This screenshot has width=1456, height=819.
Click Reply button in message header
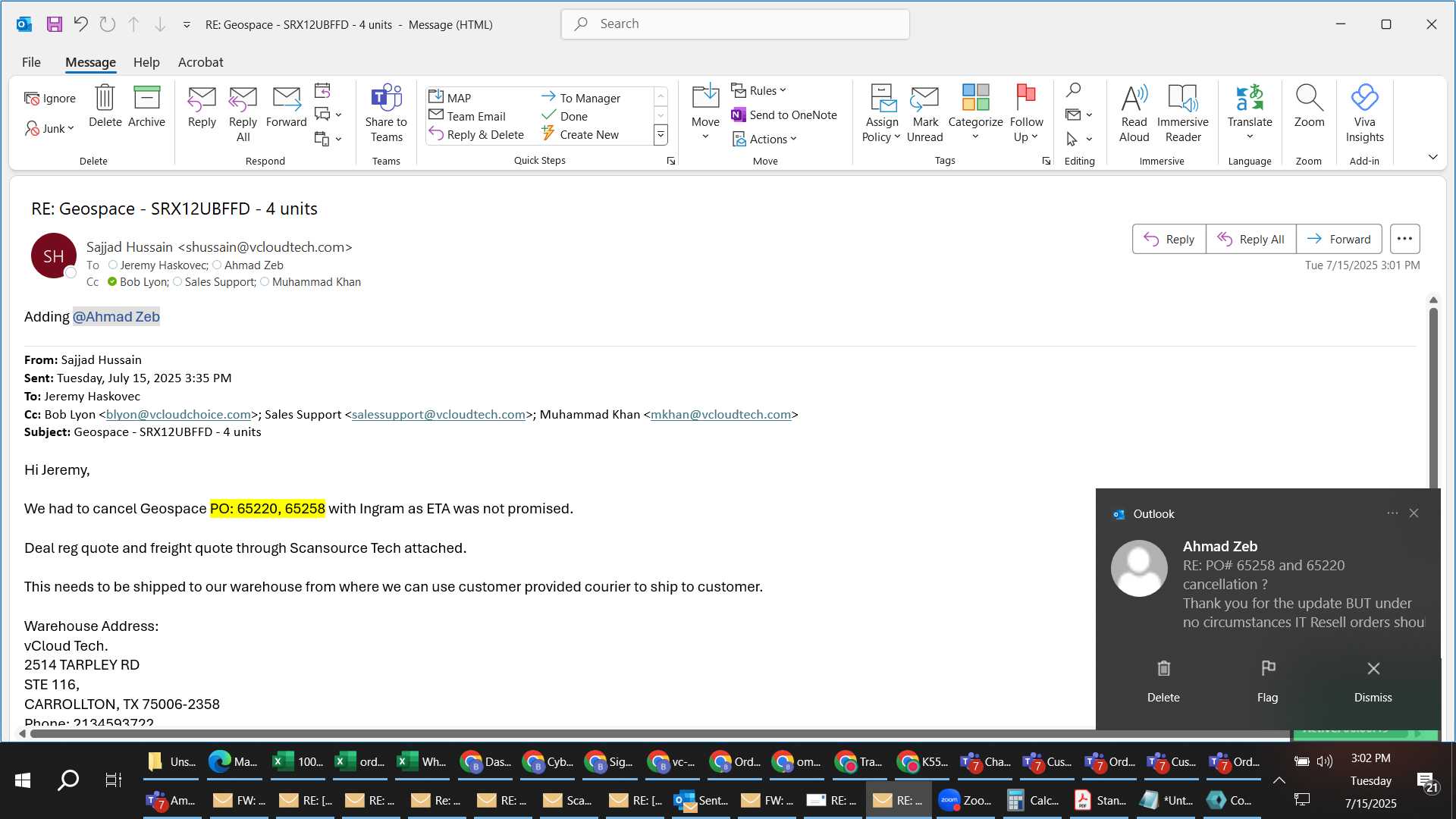point(1169,239)
